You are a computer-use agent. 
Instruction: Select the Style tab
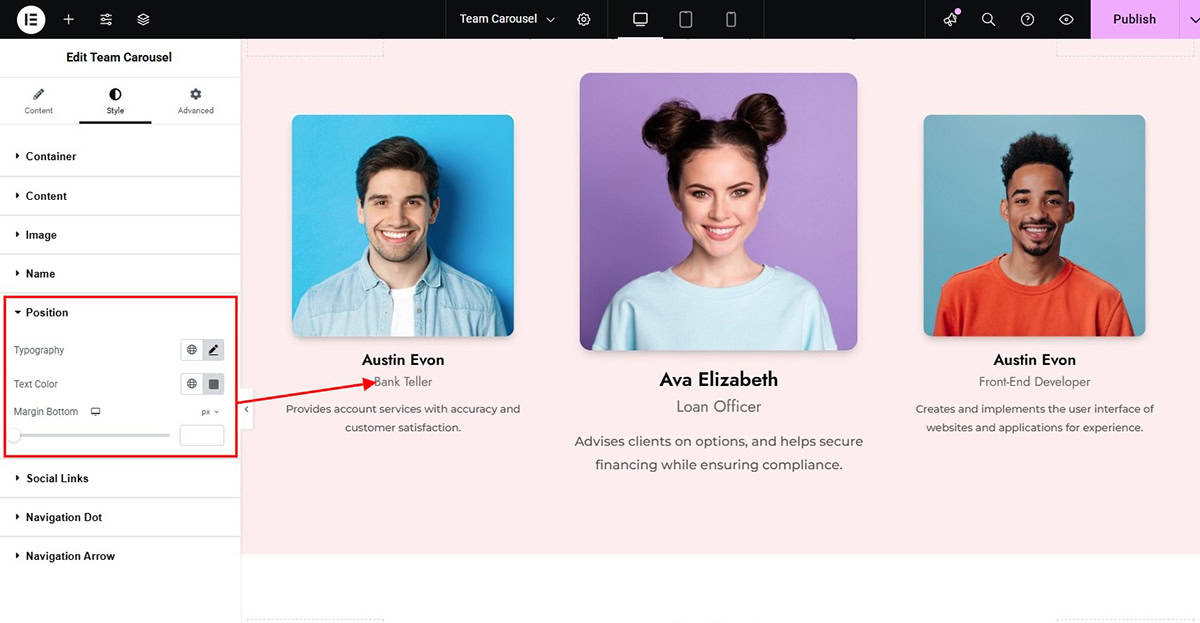click(115, 101)
